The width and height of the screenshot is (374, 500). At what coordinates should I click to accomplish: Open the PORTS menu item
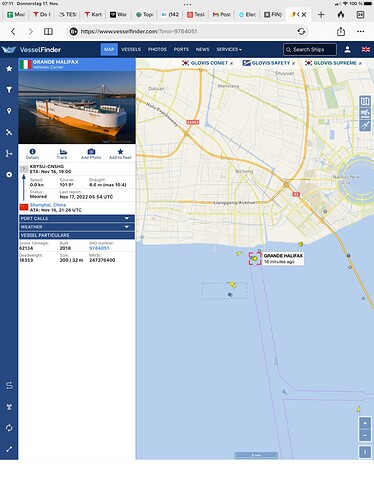pyautogui.click(x=181, y=49)
